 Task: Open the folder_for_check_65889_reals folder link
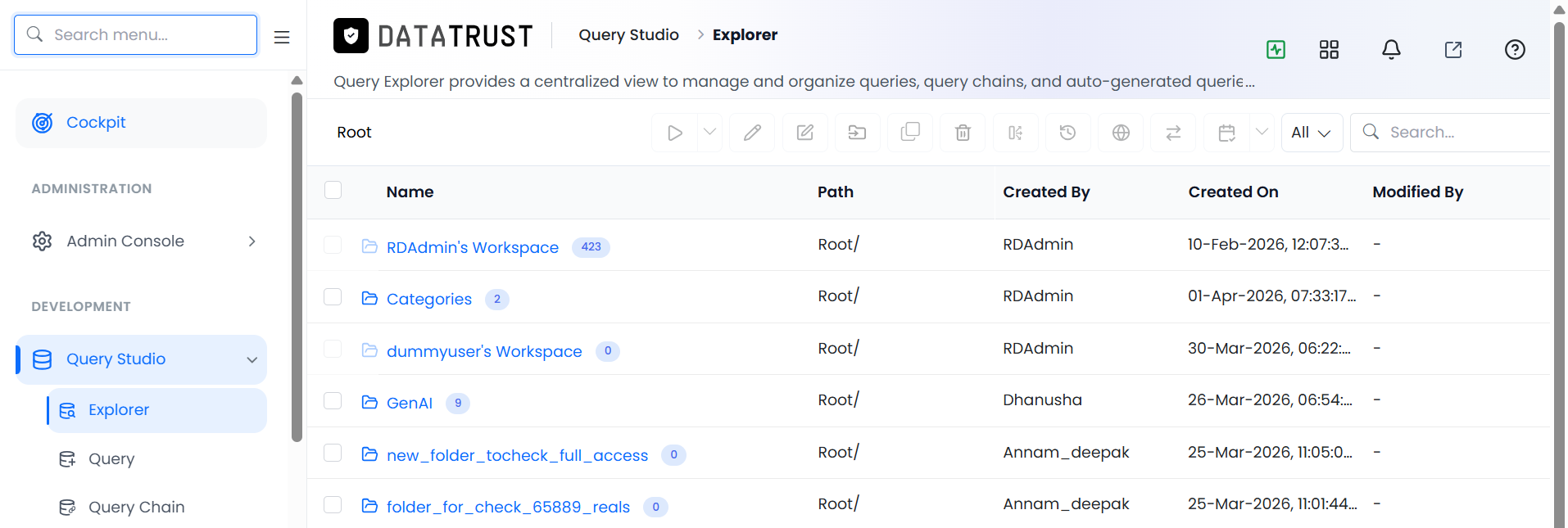[x=509, y=507]
